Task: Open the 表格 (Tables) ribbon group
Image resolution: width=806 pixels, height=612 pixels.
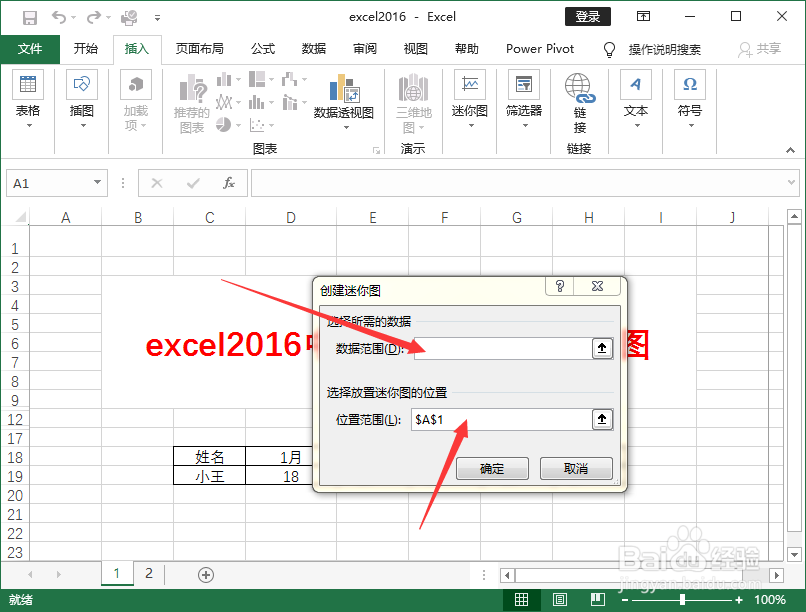Action: pyautogui.click(x=28, y=99)
